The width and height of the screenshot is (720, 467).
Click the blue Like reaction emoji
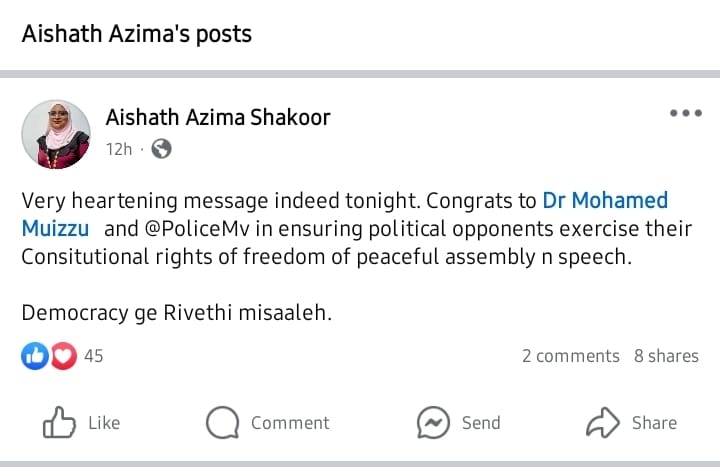(x=34, y=355)
